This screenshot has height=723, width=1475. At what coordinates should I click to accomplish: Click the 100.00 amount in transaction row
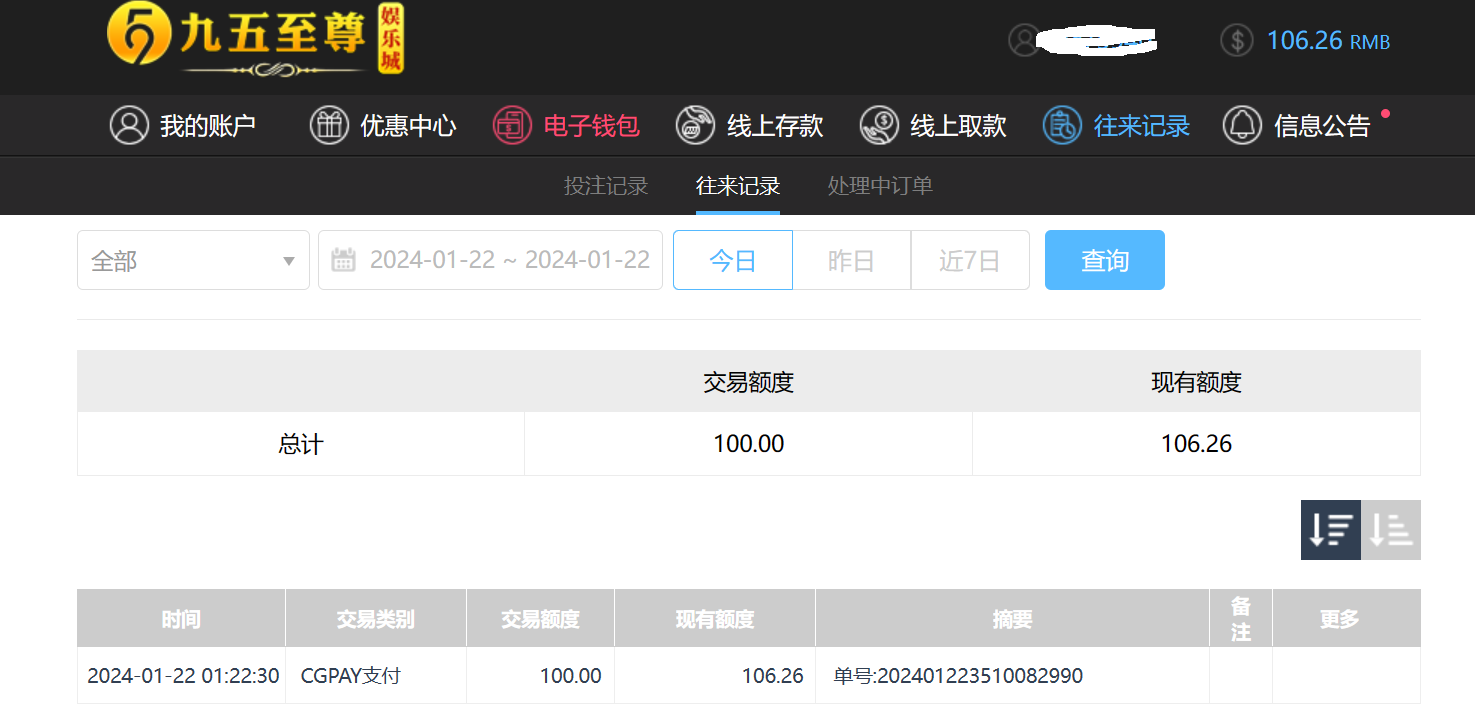tap(571, 676)
